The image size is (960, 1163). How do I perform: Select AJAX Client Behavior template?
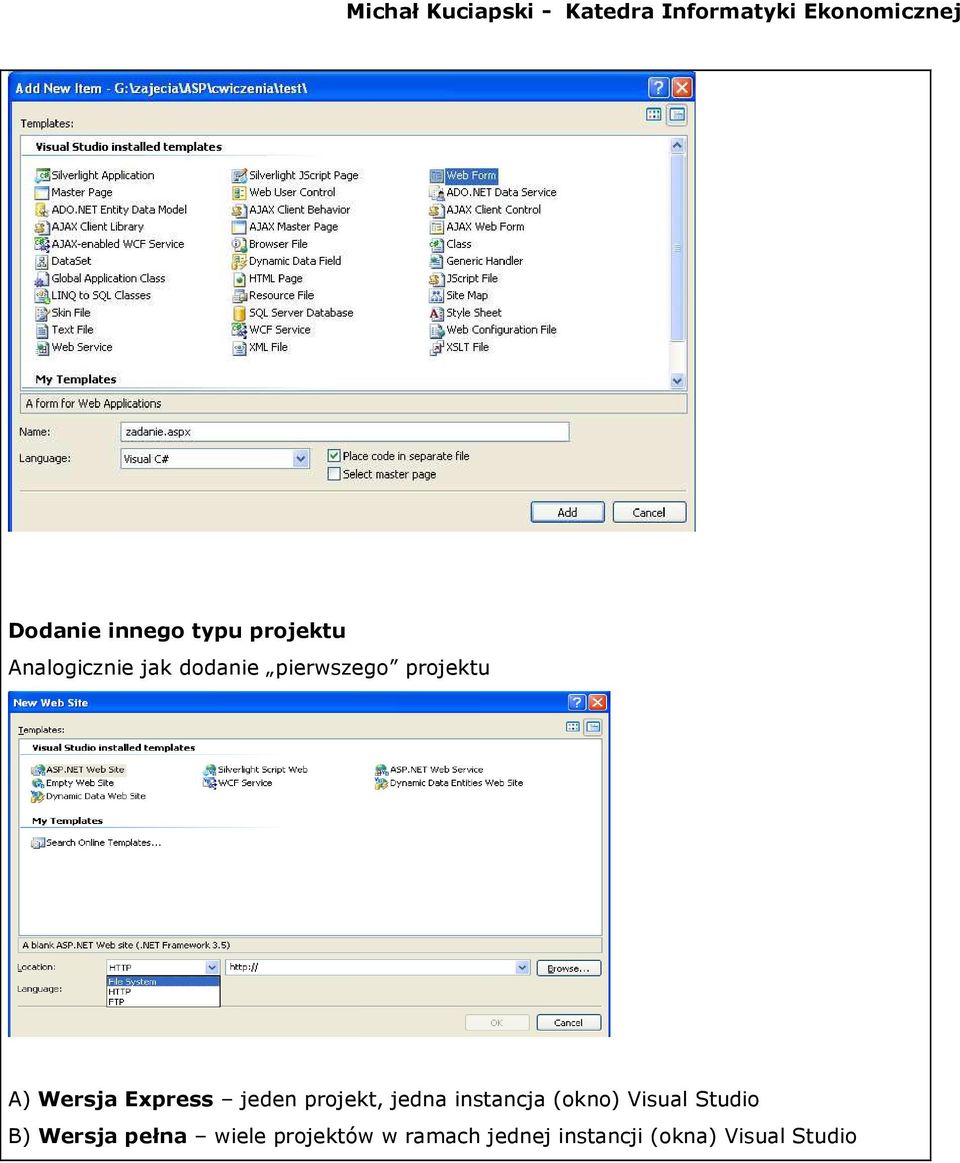click(291, 210)
